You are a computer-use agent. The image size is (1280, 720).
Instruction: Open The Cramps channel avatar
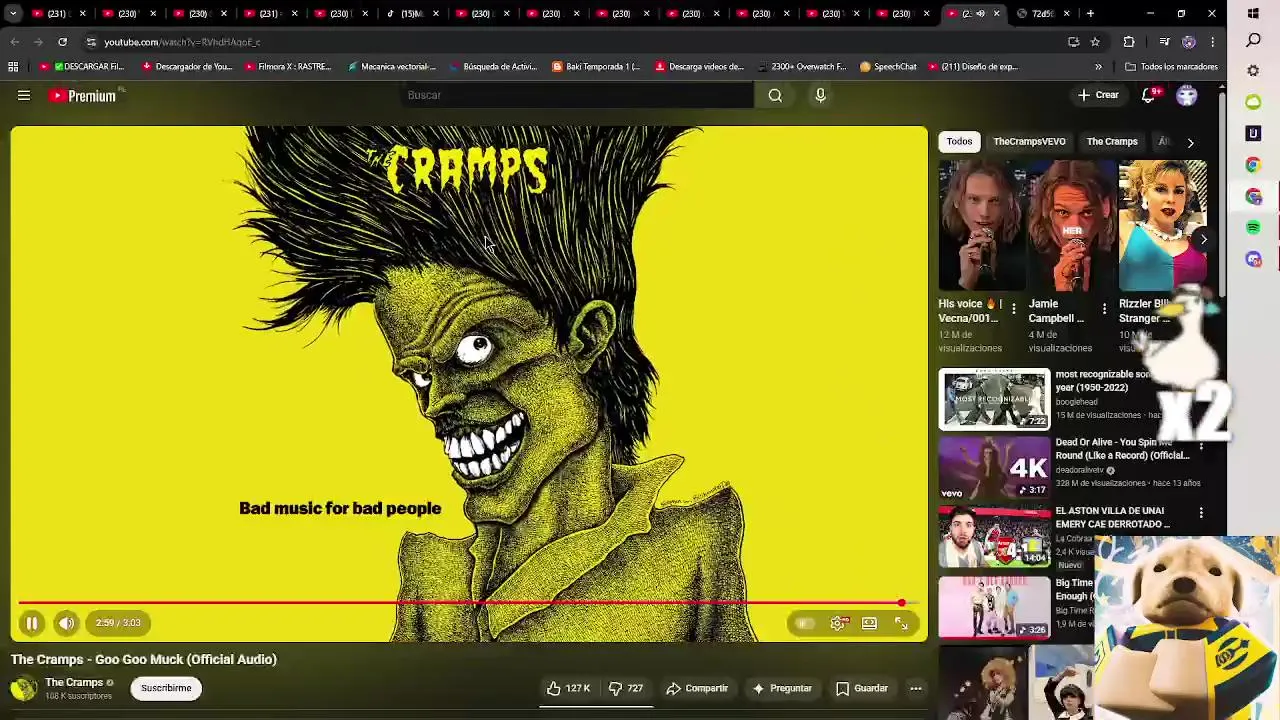tap(24, 688)
